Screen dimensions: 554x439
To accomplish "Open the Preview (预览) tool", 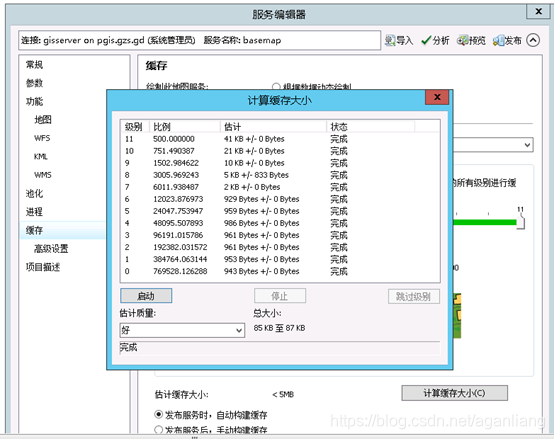I will (471, 40).
